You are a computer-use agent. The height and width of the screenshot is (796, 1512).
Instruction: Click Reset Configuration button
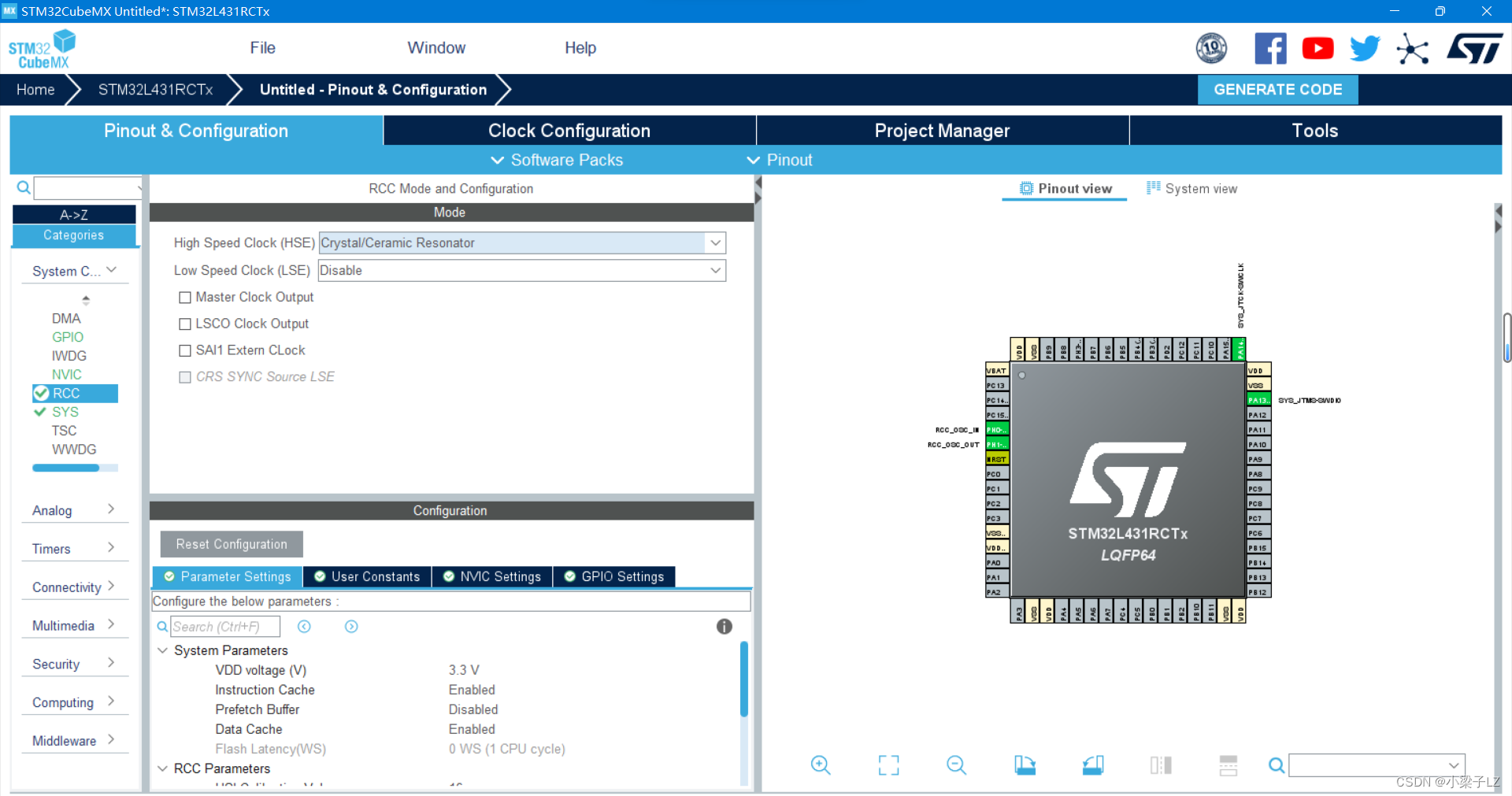click(x=232, y=544)
